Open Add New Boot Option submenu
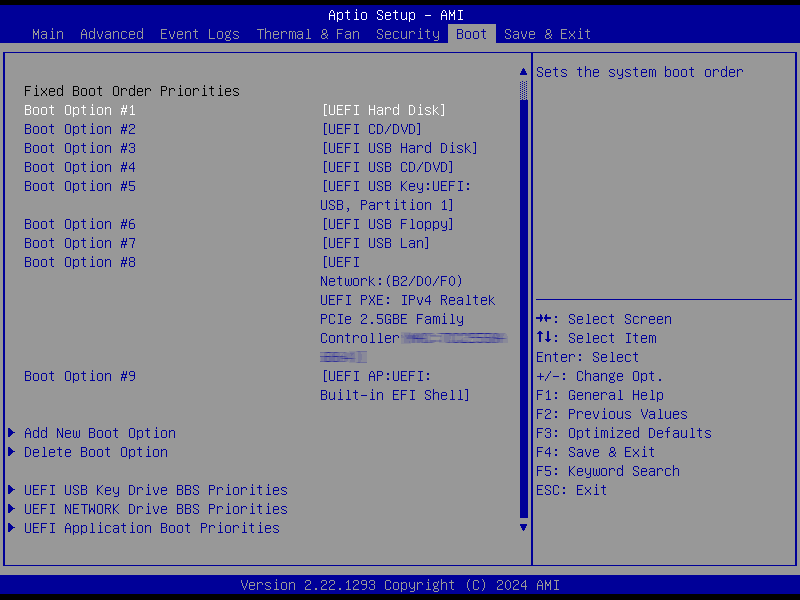The width and height of the screenshot is (800, 600). pyautogui.click(x=100, y=433)
